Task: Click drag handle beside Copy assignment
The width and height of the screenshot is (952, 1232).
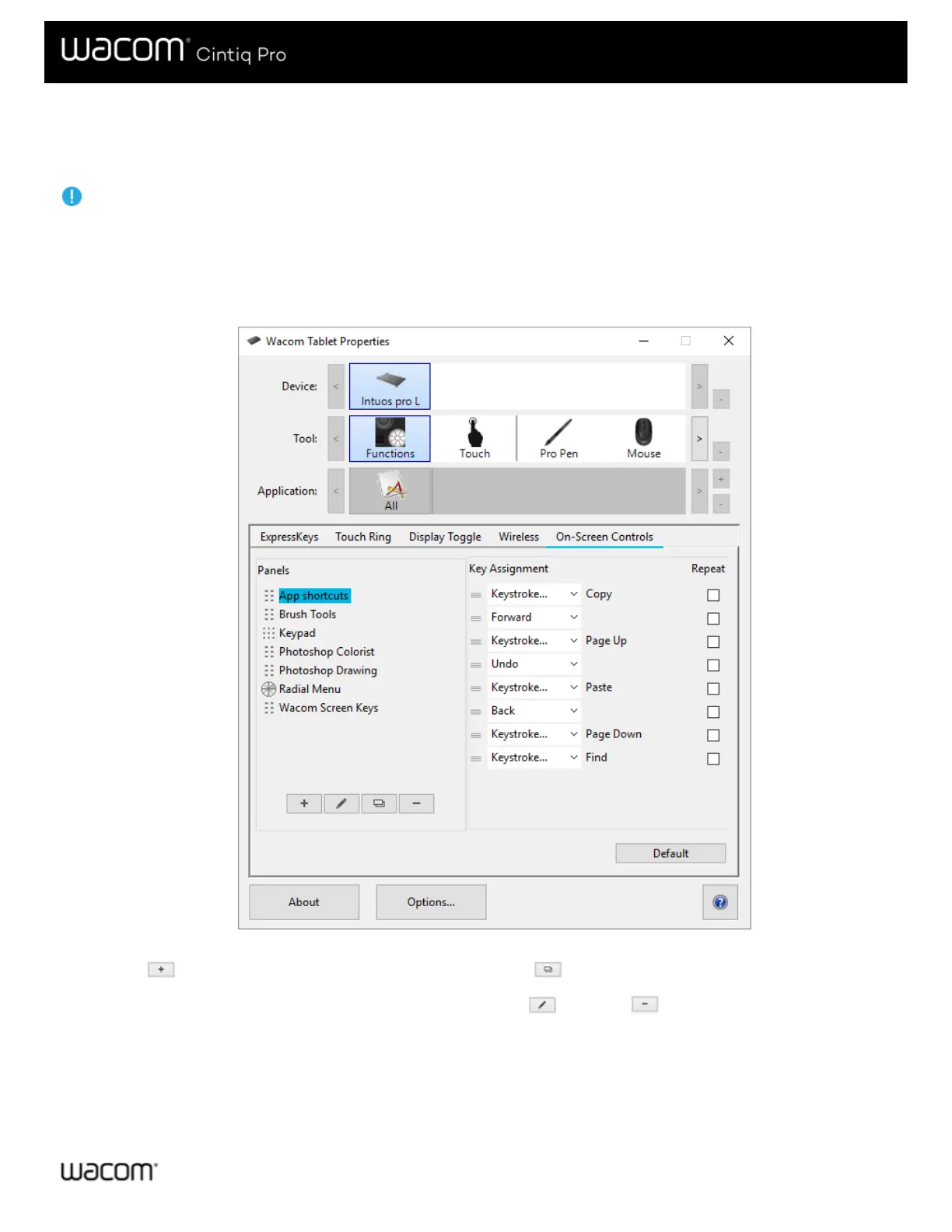Action: [476, 595]
